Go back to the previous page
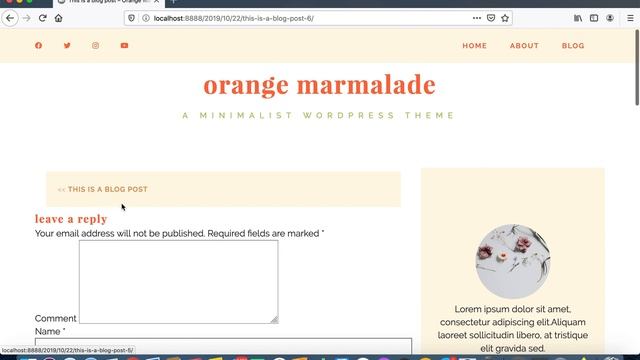640x360 pixels. pyautogui.click(x=10, y=18)
